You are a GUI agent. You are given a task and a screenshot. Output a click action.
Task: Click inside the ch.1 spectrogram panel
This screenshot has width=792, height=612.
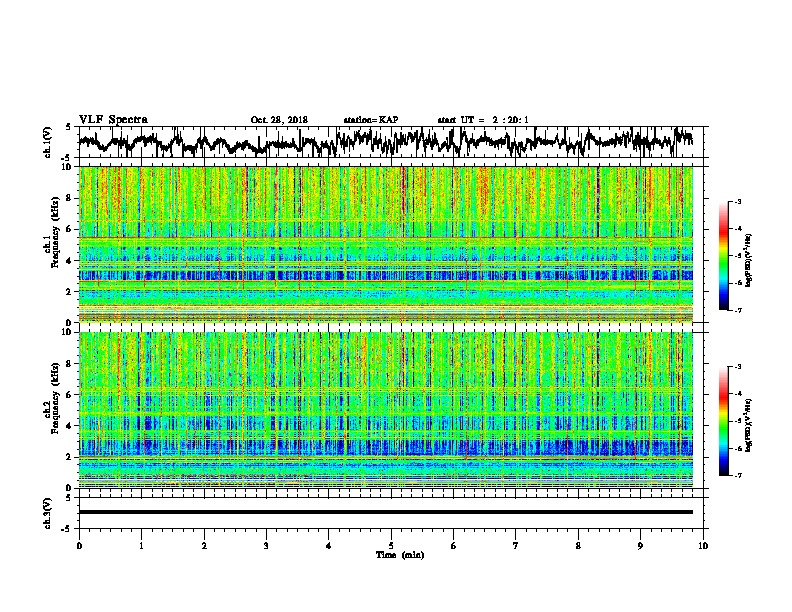(386, 244)
